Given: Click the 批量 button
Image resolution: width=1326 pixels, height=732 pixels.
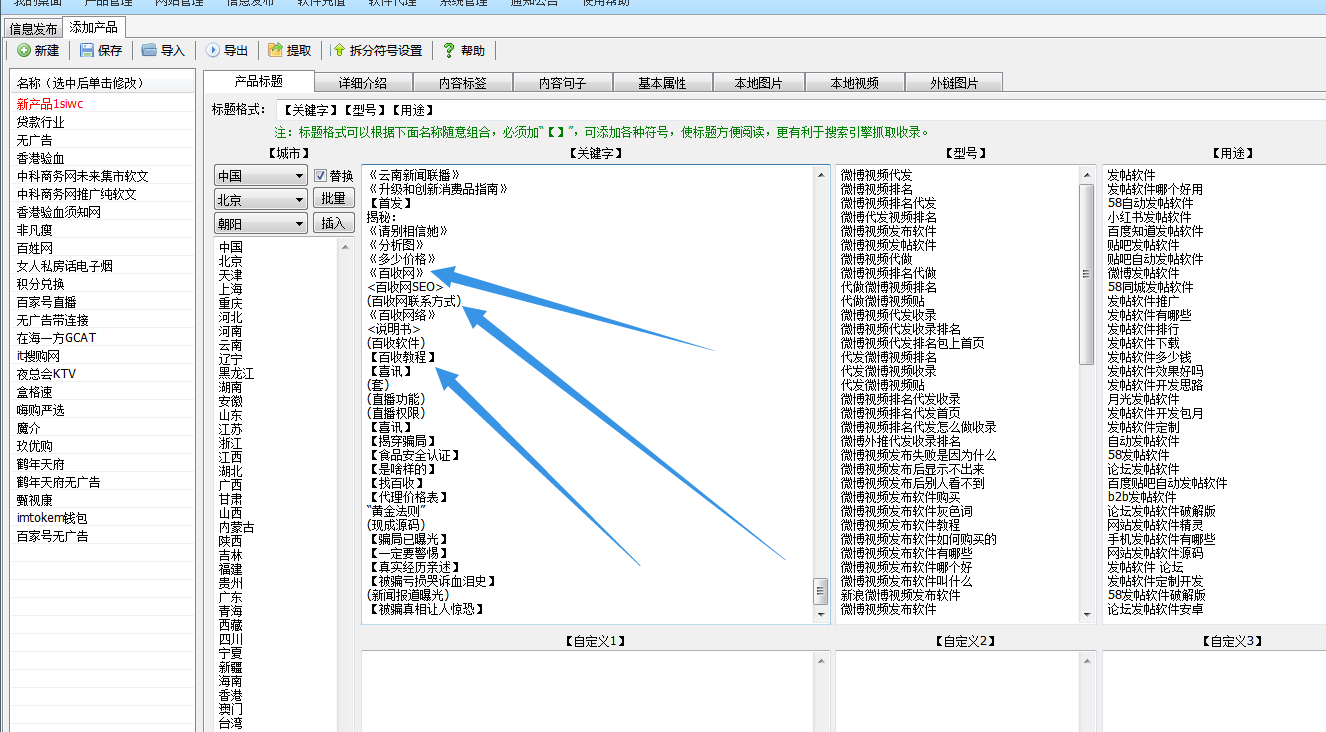Looking at the screenshot, I should pyautogui.click(x=334, y=198).
